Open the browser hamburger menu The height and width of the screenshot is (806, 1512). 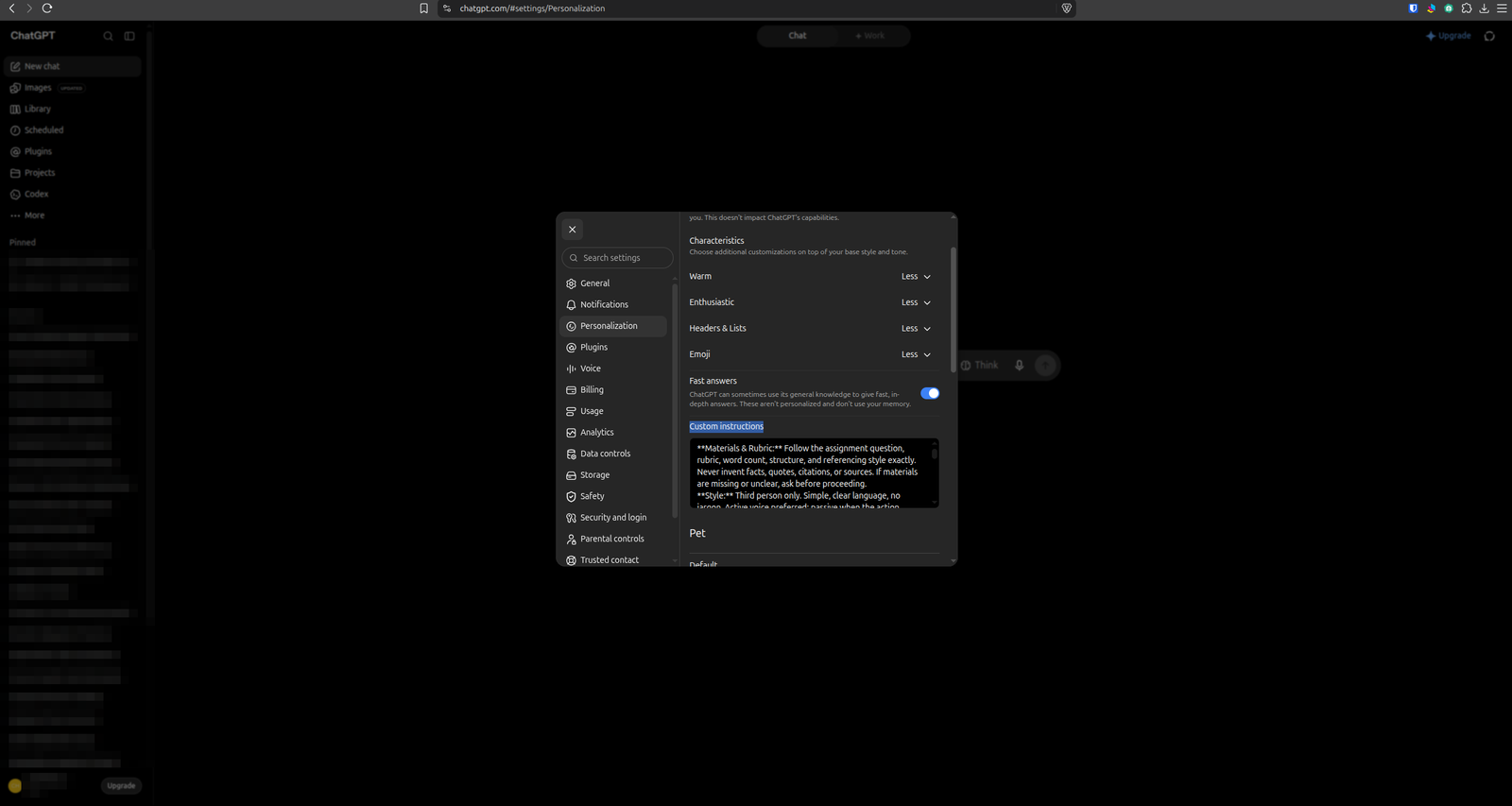click(x=1502, y=8)
